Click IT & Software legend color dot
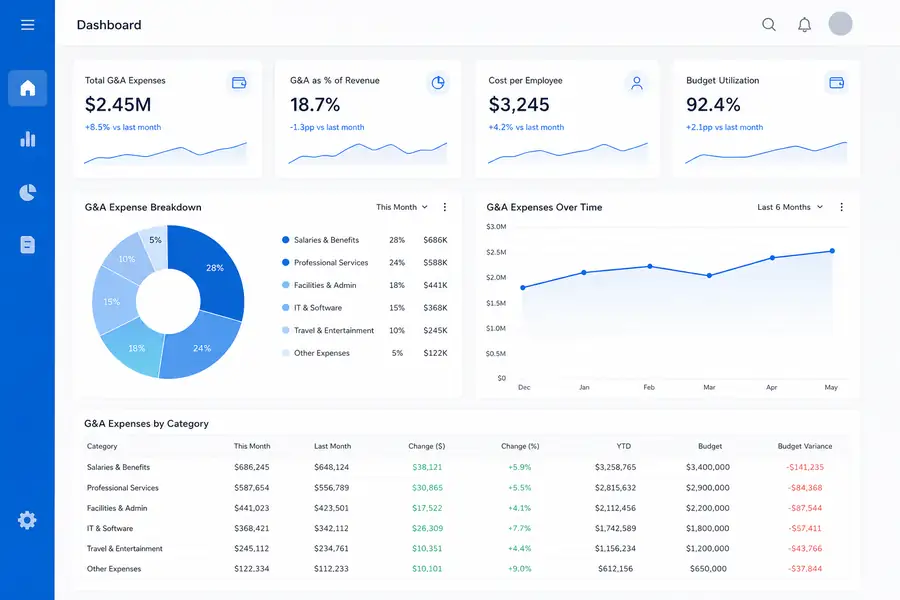This screenshot has height=600, width=900. pos(286,308)
